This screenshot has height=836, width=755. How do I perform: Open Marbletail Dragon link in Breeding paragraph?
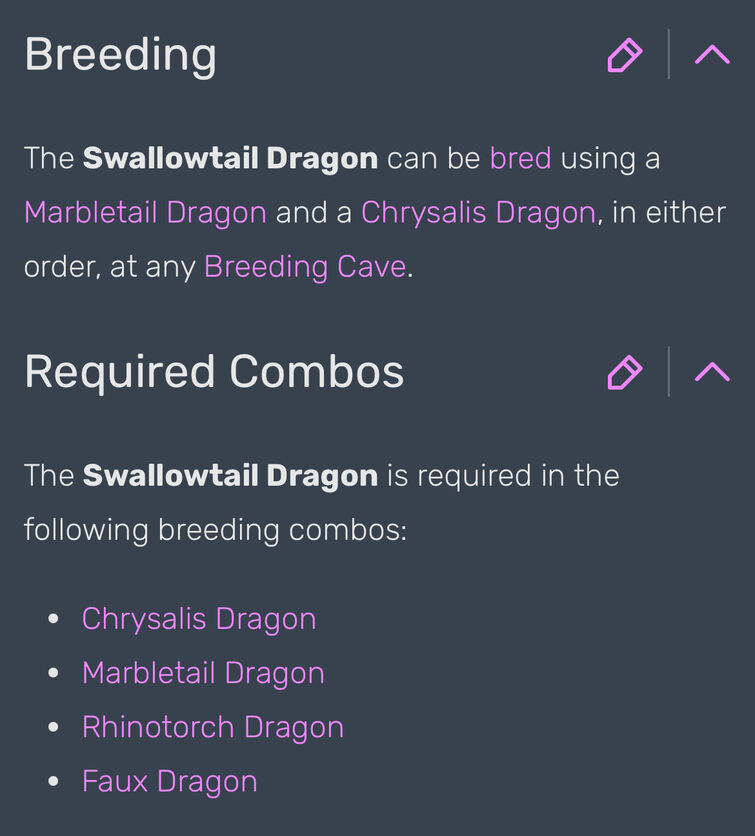[x=146, y=212]
